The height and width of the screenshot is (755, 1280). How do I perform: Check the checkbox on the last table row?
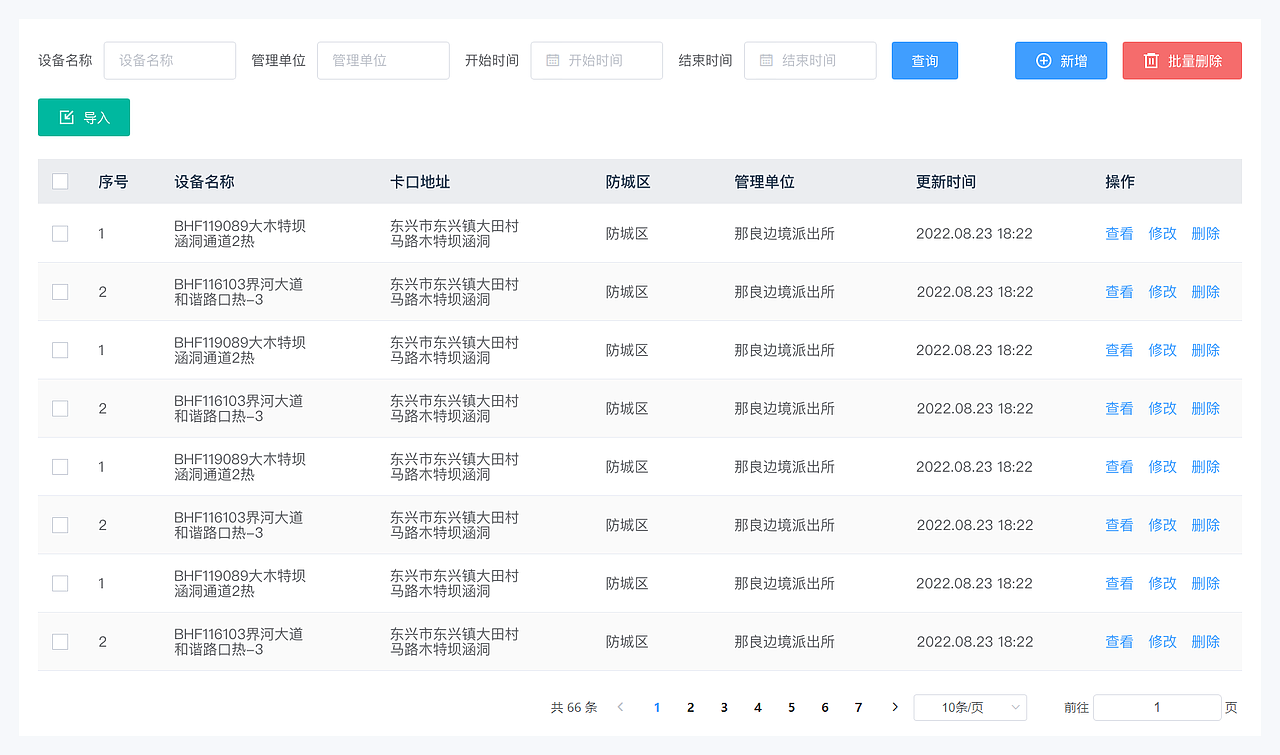click(x=60, y=641)
